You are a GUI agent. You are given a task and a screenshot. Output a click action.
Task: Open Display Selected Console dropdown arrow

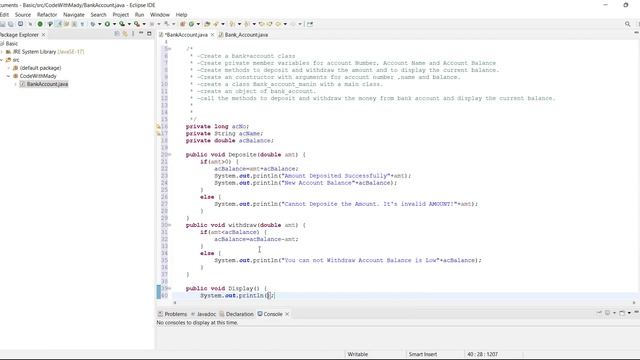(614, 313)
